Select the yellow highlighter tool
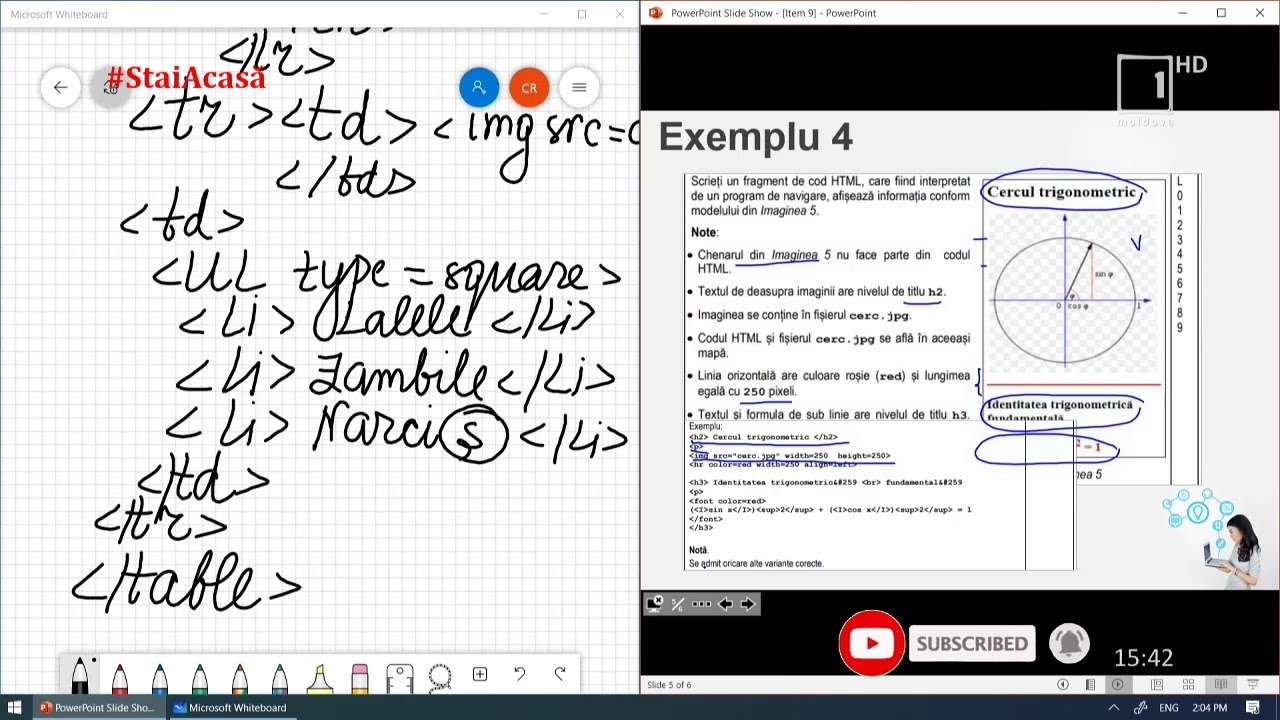1280x720 pixels. point(320,678)
